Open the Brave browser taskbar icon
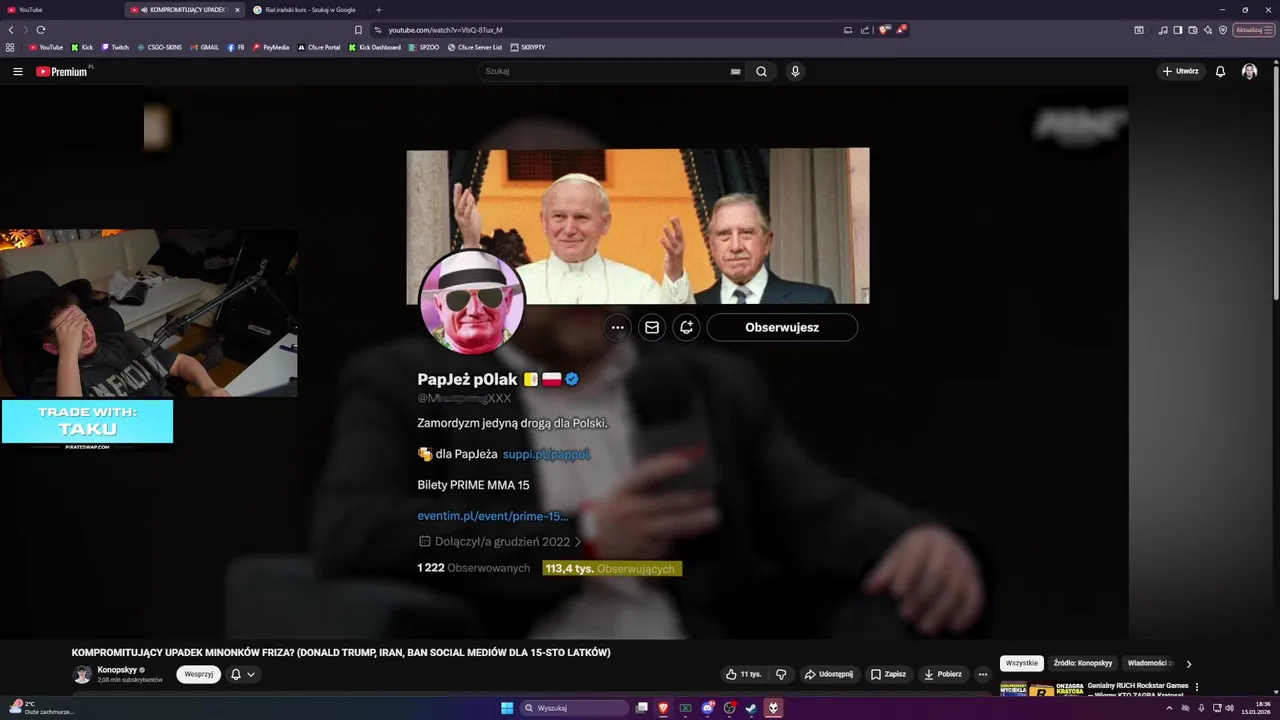Screen dimensions: 1280x720 [x=663, y=708]
